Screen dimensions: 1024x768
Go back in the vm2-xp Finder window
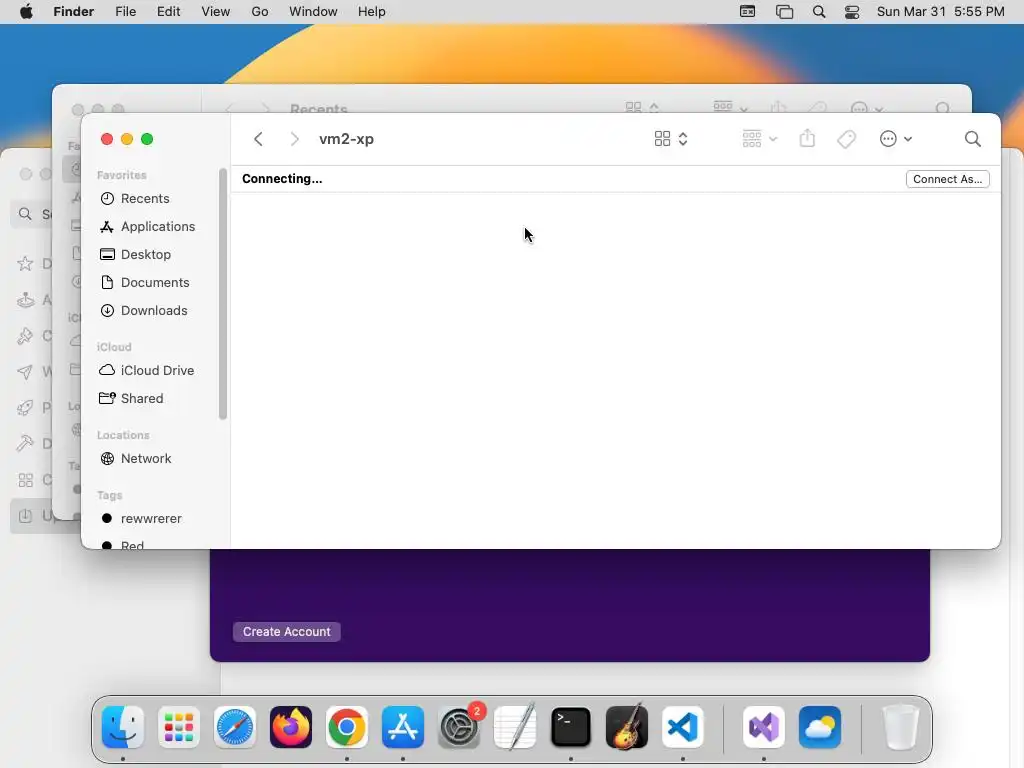(x=259, y=139)
